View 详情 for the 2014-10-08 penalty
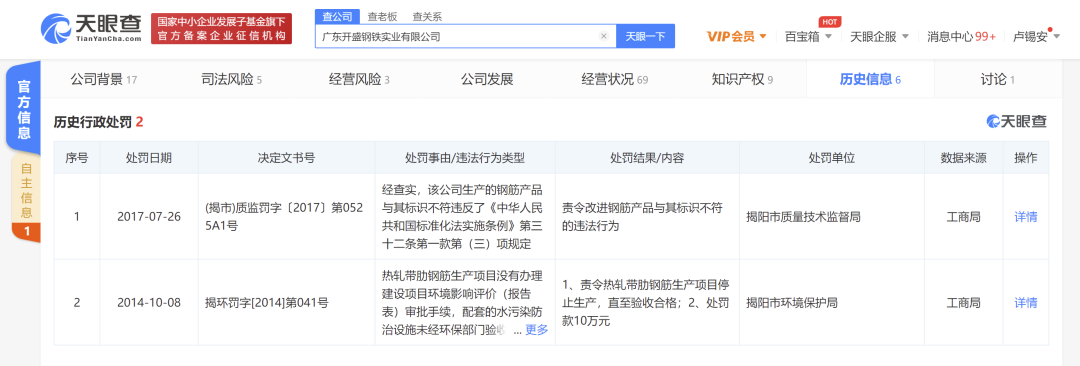The image size is (1080, 366). pos(1026,303)
